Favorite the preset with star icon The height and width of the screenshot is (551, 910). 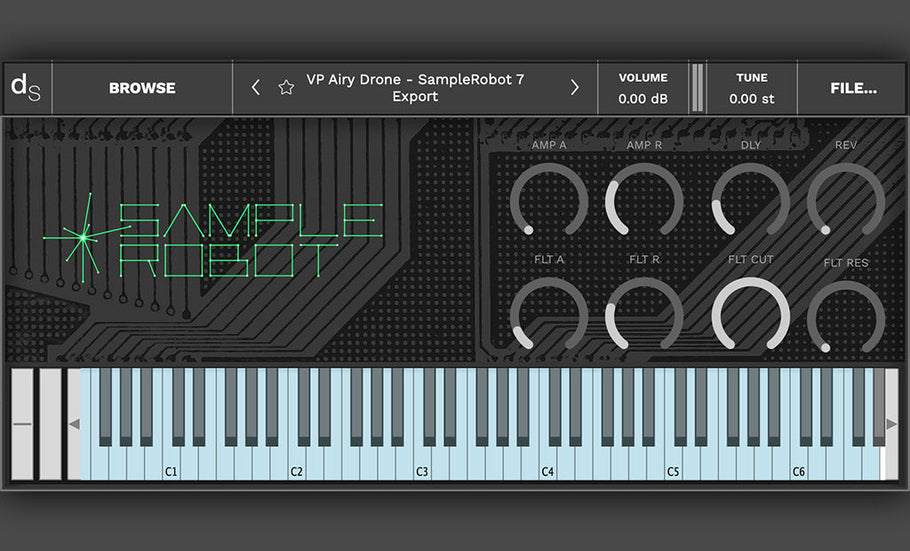(x=286, y=88)
